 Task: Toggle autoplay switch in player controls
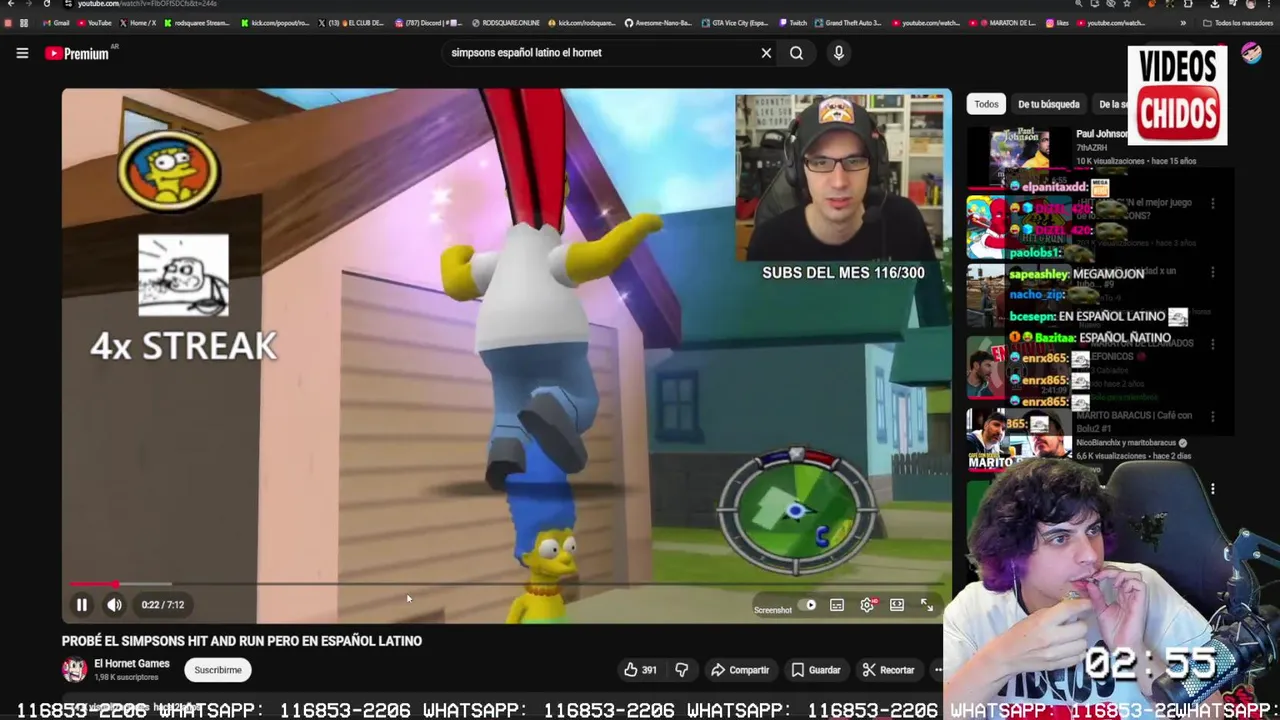(809, 605)
